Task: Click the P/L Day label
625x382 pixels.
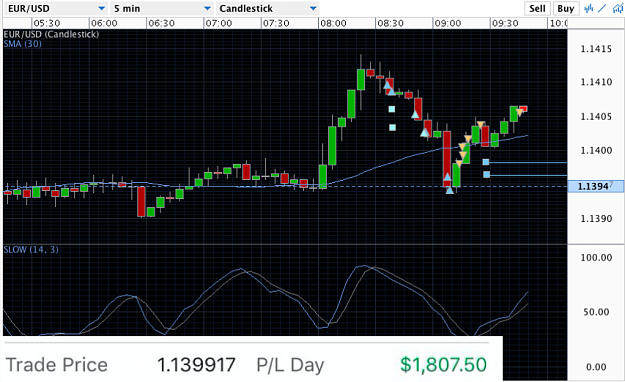Action: 291,365
